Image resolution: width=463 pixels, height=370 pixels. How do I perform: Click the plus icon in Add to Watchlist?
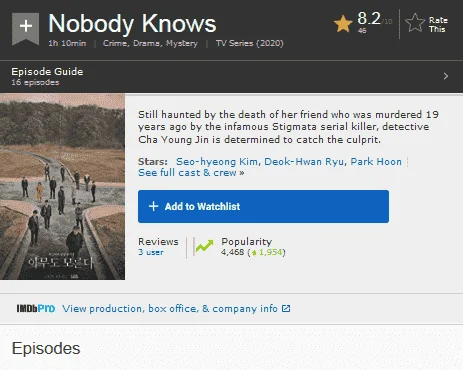pos(153,206)
